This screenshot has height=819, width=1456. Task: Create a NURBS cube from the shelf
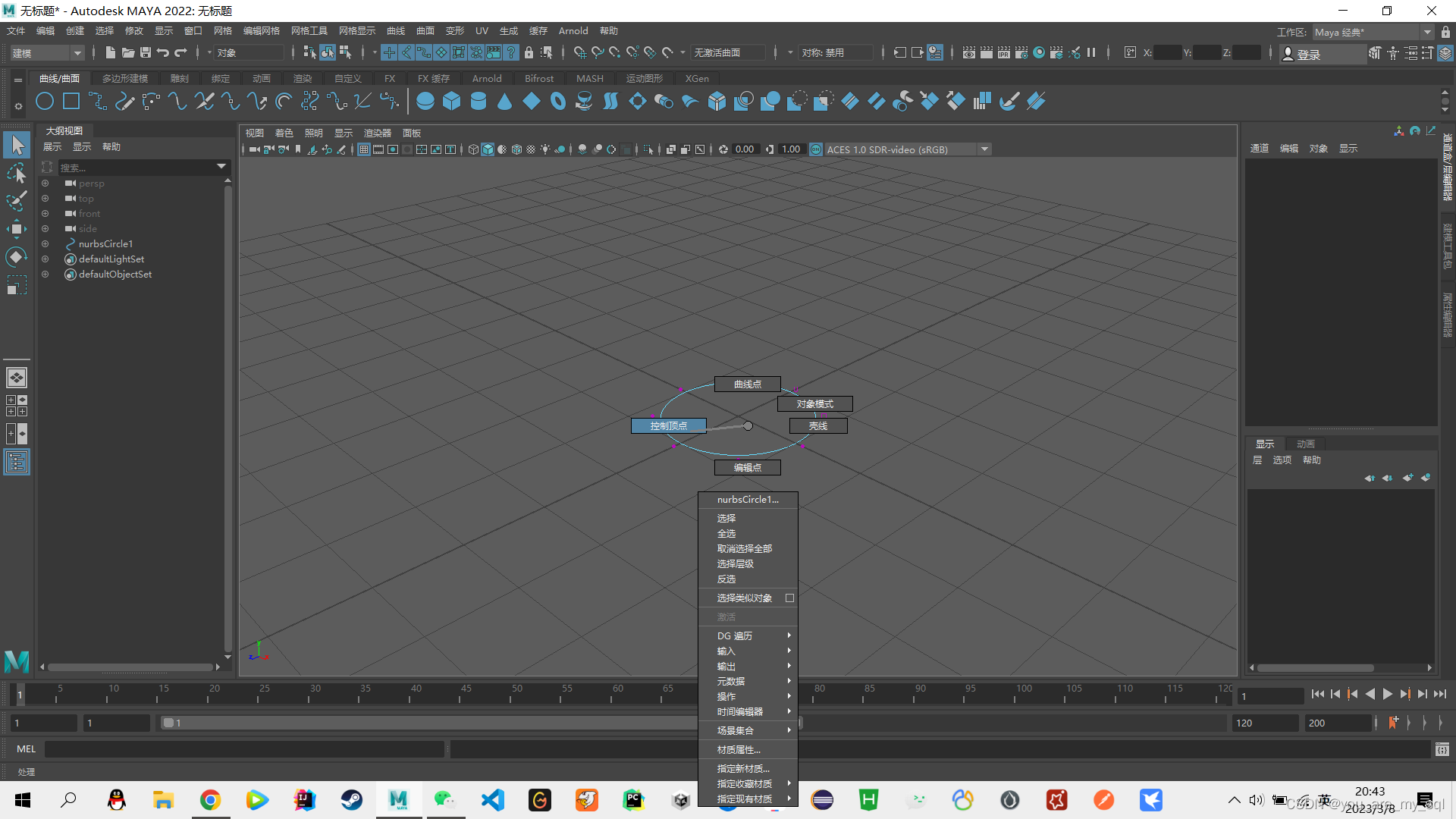(452, 101)
